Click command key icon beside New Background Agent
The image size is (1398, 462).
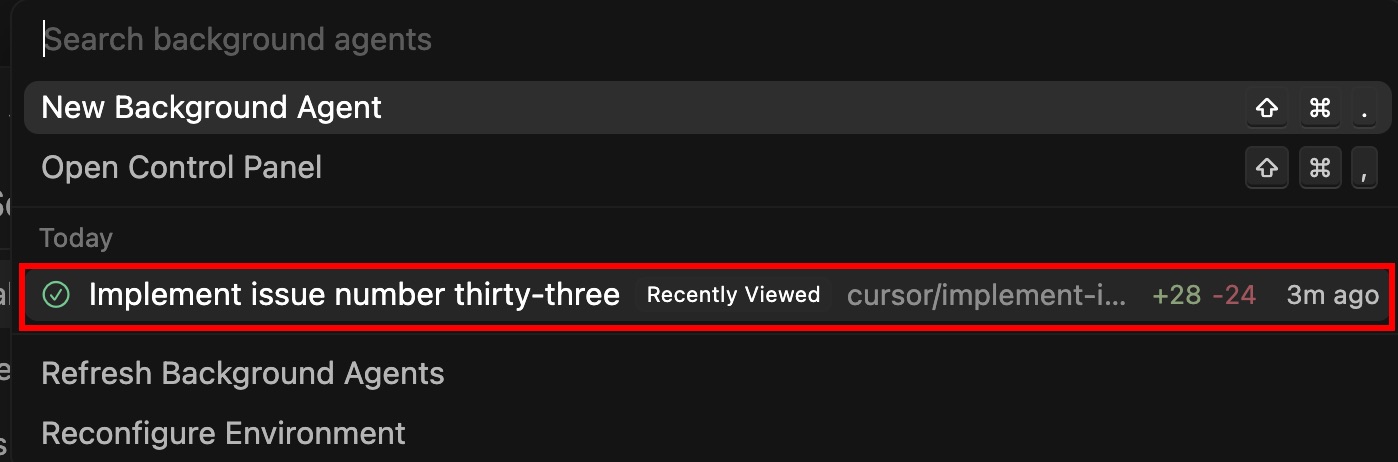[1320, 108]
